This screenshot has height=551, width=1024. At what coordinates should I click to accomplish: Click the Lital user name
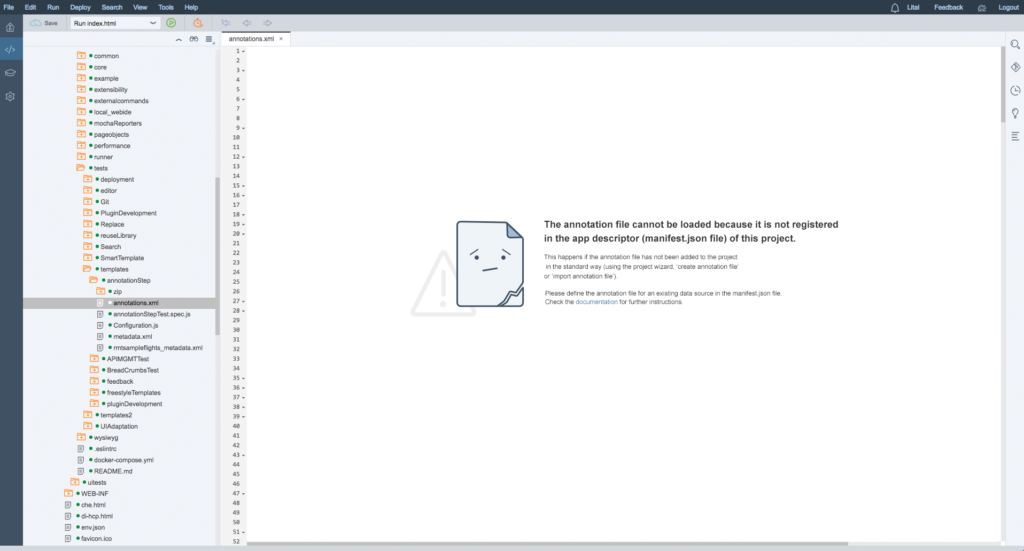(x=913, y=7)
